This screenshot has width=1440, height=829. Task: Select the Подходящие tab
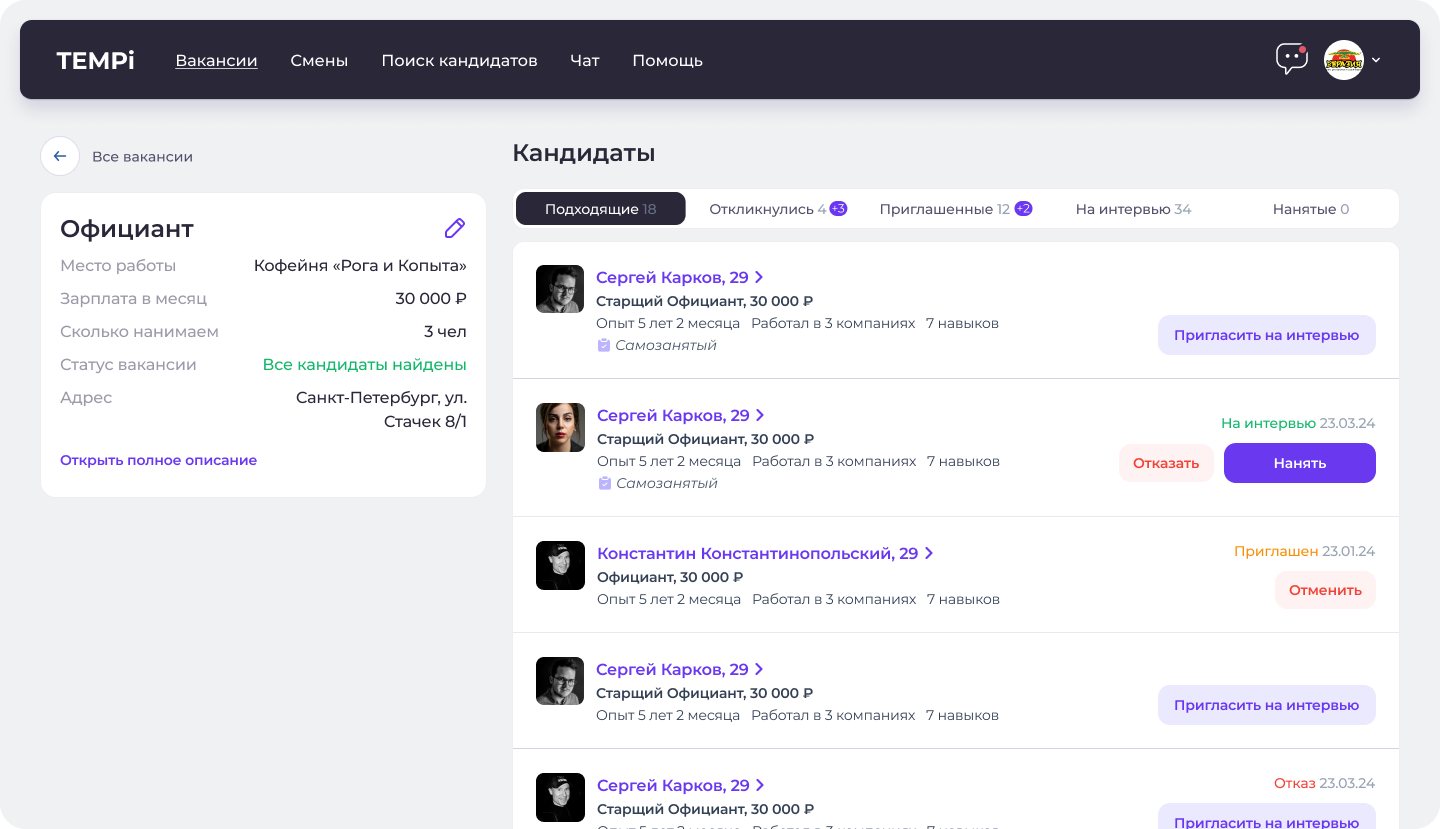point(601,209)
